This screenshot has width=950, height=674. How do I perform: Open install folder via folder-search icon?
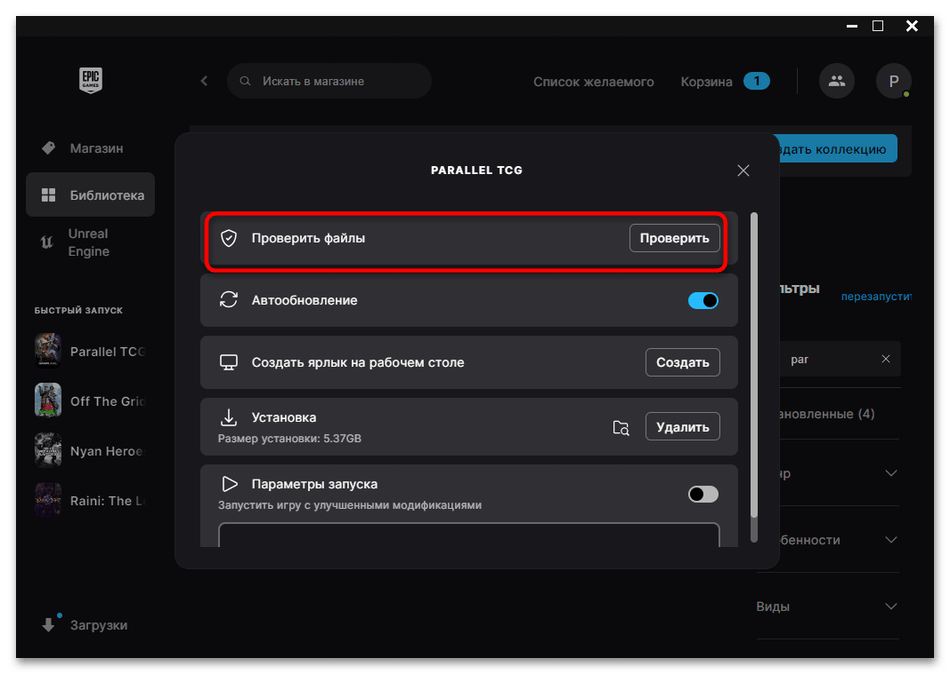pyautogui.click(x=620, y=428)
